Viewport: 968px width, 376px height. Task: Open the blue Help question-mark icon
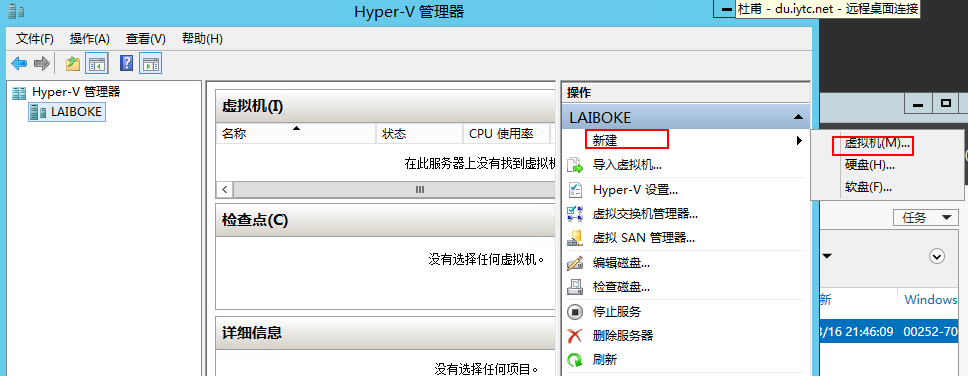click(x=127, y=63)
